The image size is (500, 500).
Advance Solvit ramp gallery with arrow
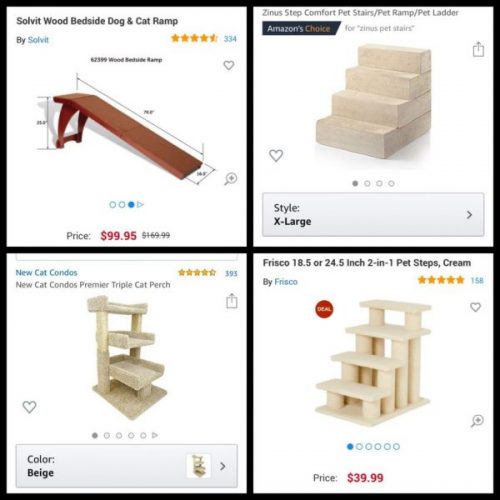point(140,205)
